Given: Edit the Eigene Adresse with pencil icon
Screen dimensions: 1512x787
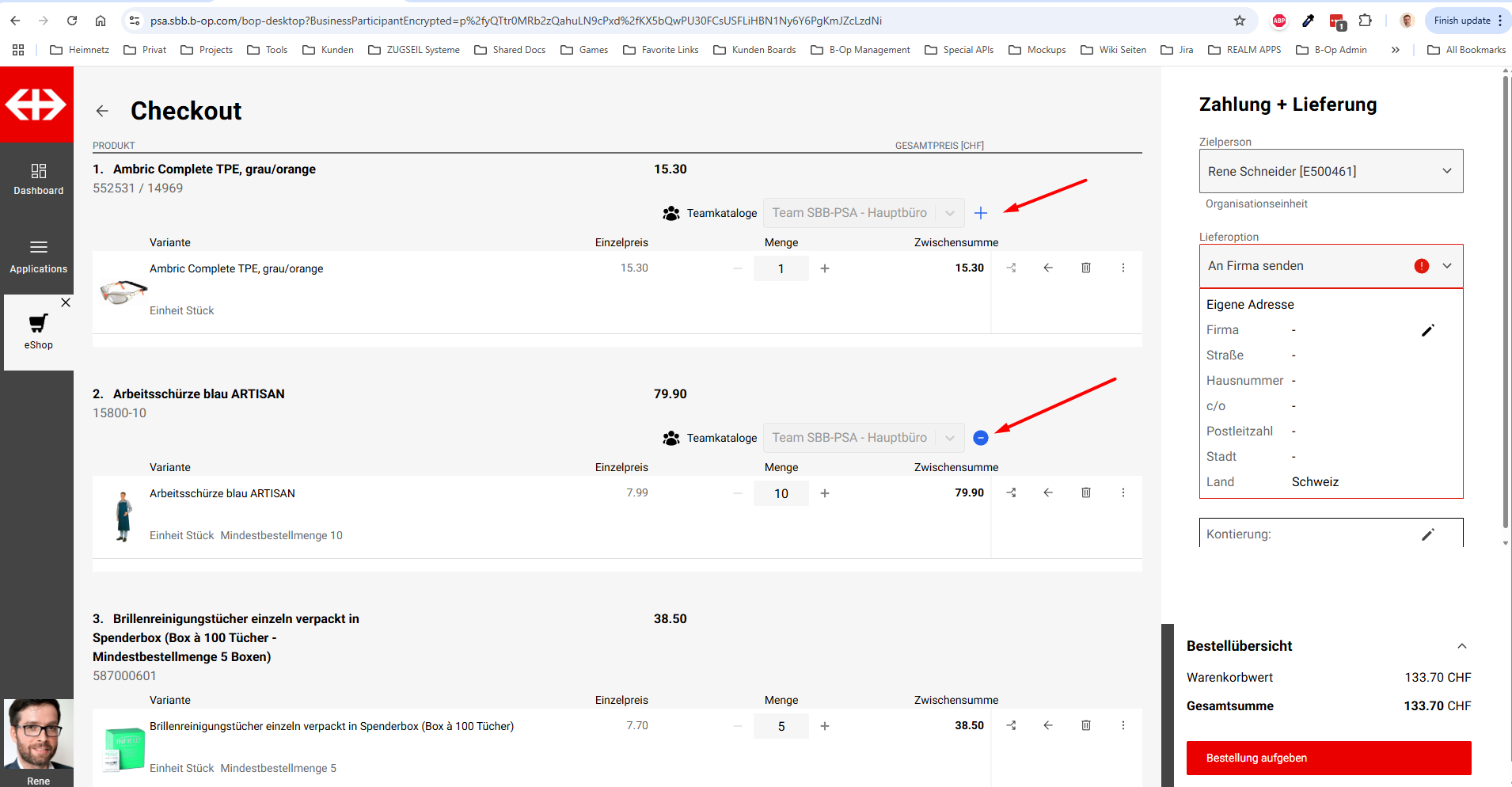Looking at the screenshot, I should (x=1427, y=330).
